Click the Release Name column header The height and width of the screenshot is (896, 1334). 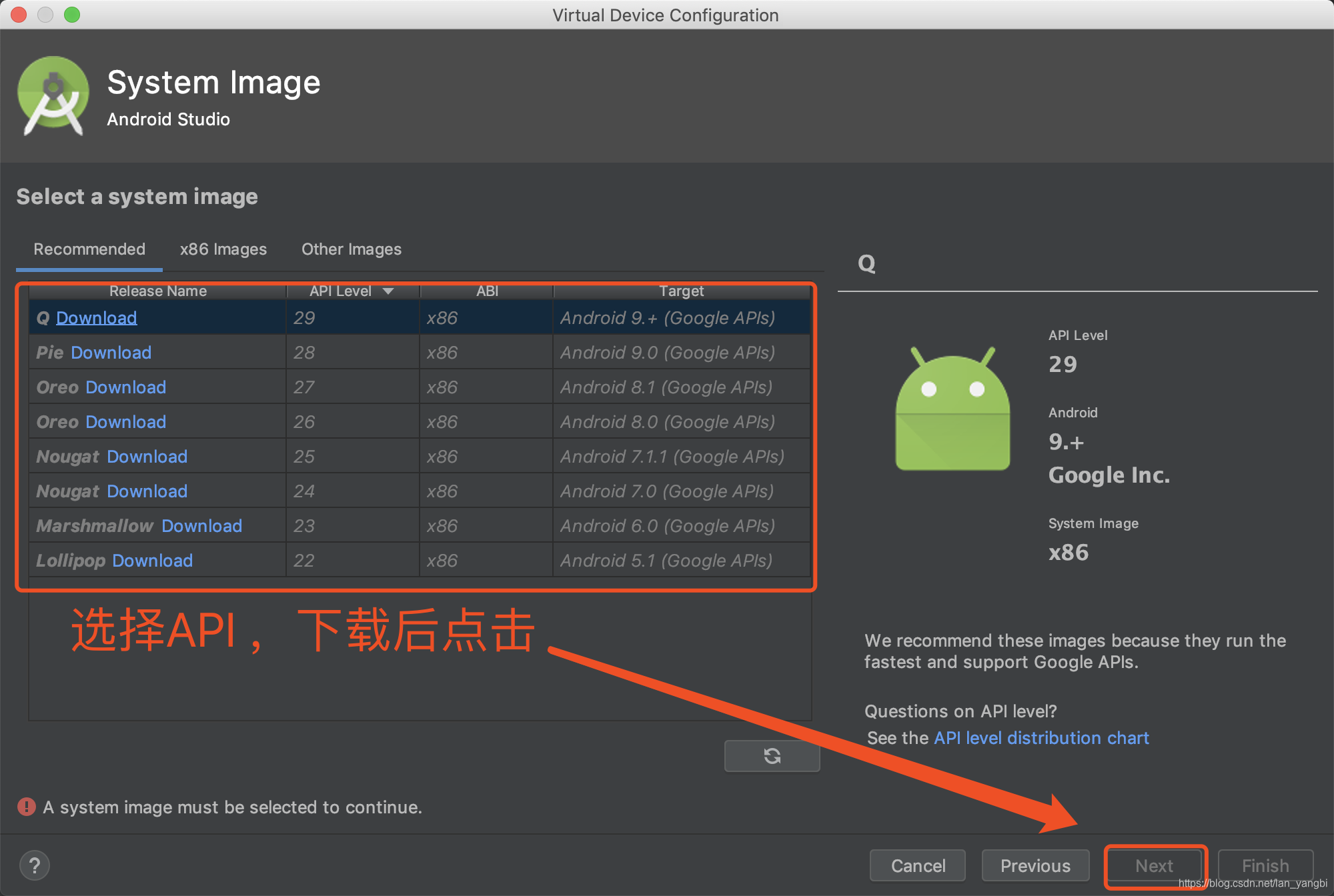(158, 291)
